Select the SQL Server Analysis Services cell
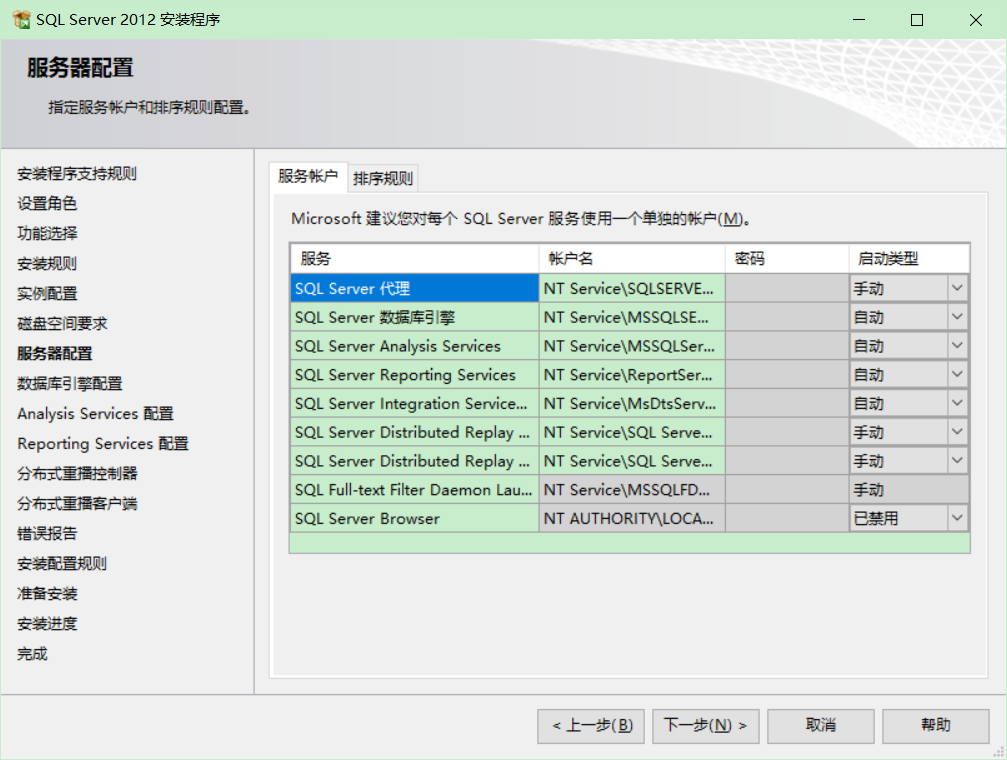 click(414, 346)
